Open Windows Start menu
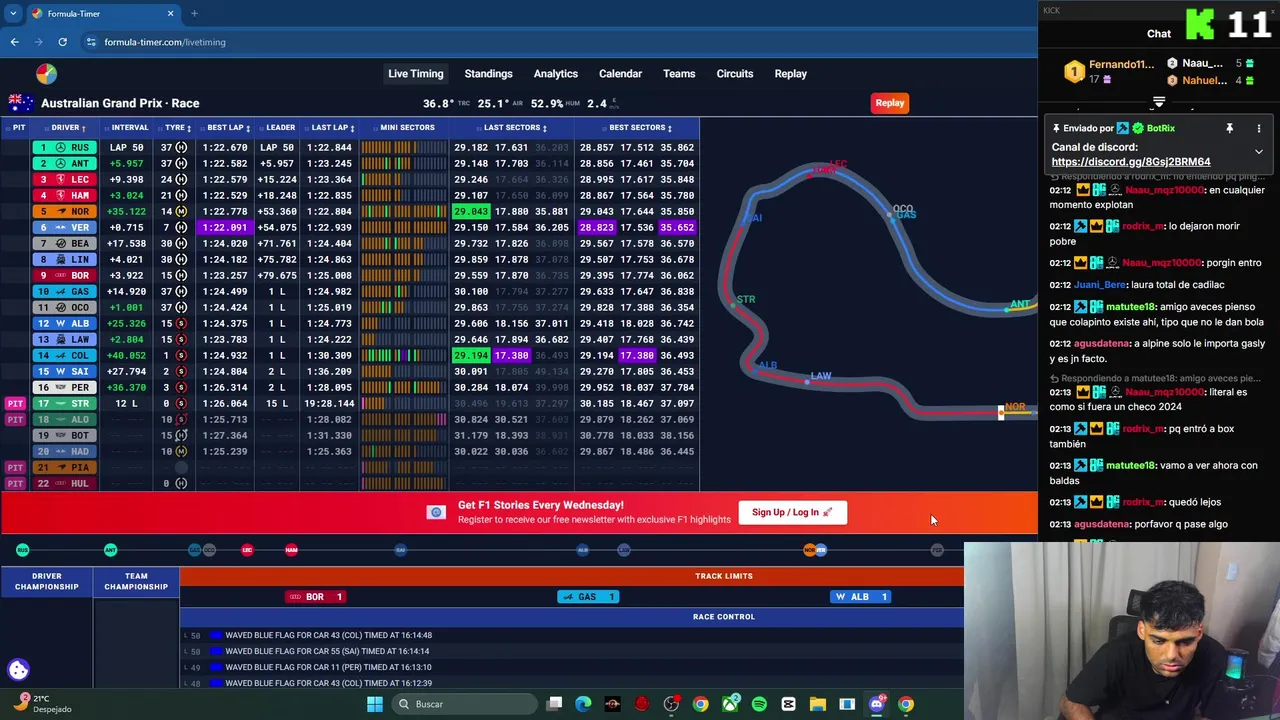This screenshot has height=720, width=1280. 374,704
